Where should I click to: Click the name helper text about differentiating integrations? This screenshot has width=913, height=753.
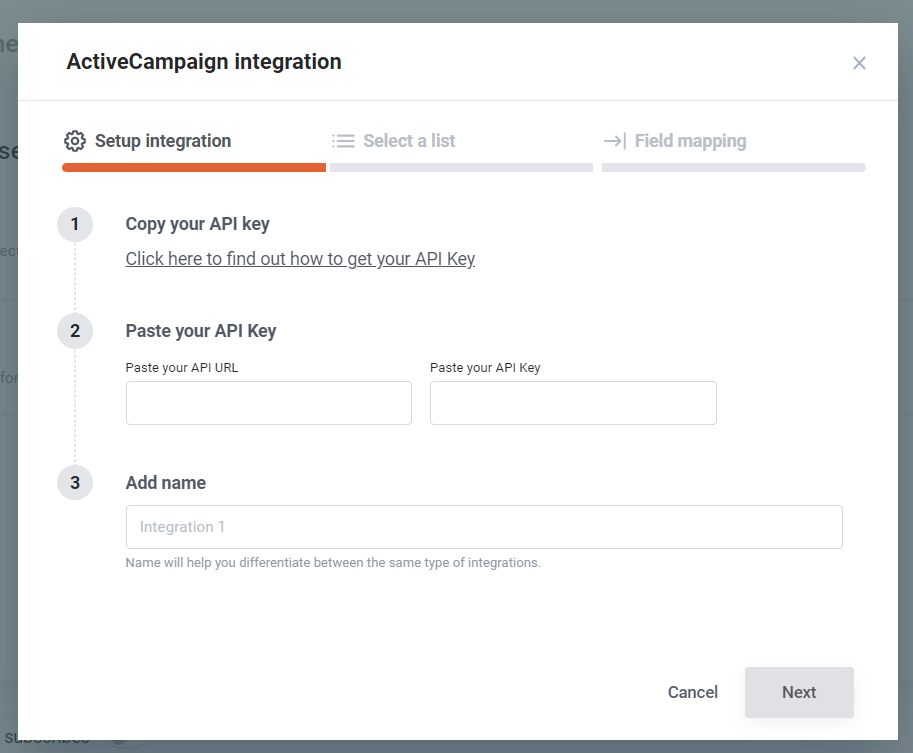tap(333, 563)
